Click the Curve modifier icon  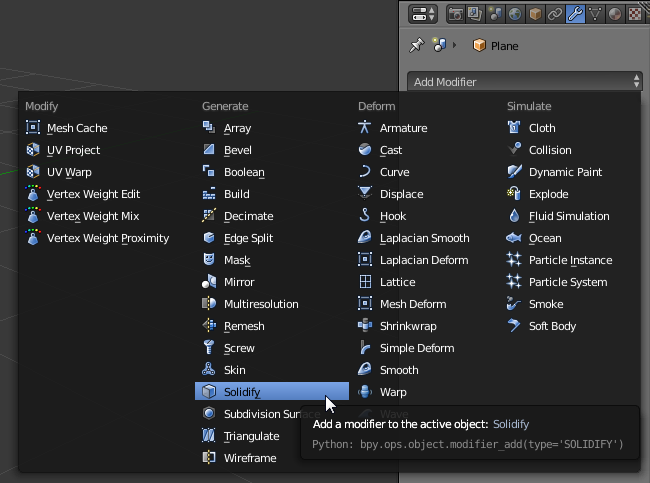click(x=365, y=171)
